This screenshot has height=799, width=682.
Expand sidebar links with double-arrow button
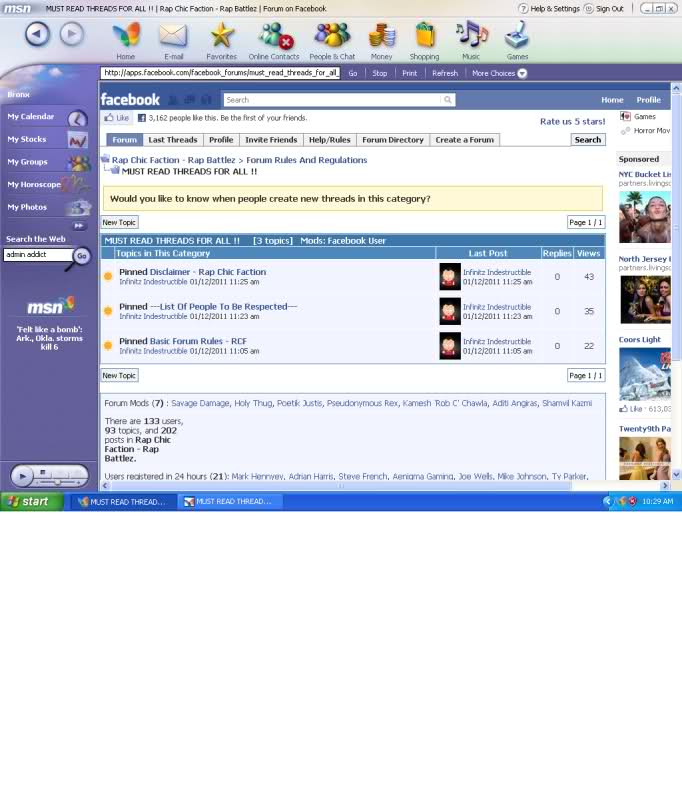click(x=79, y=226)
